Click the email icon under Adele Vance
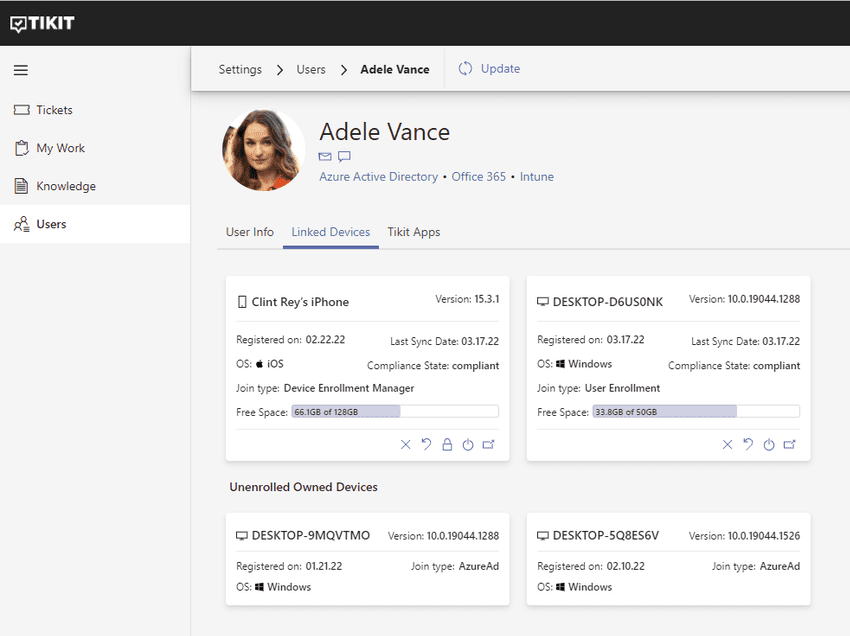The width and height of the screenshot is (850, 636). click(325, 157)
